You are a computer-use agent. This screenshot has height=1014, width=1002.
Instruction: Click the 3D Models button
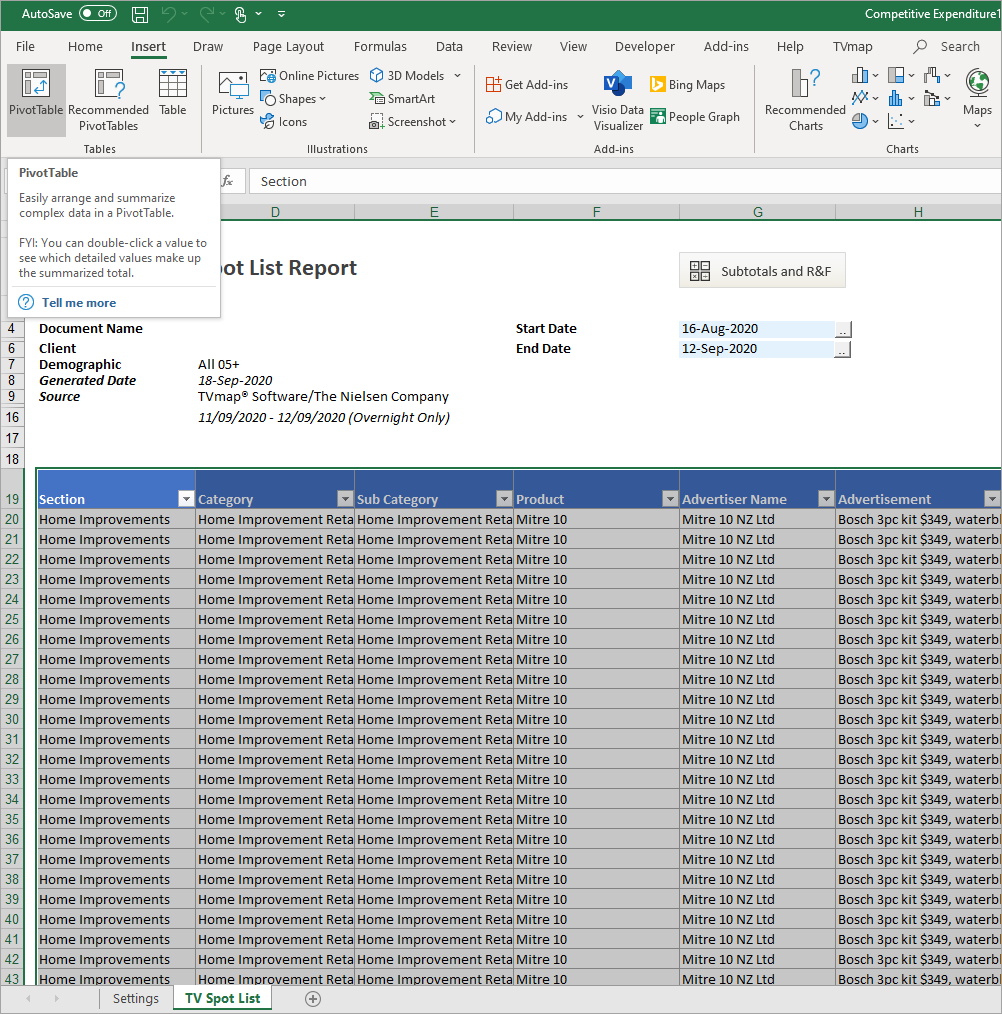point(407,76)
